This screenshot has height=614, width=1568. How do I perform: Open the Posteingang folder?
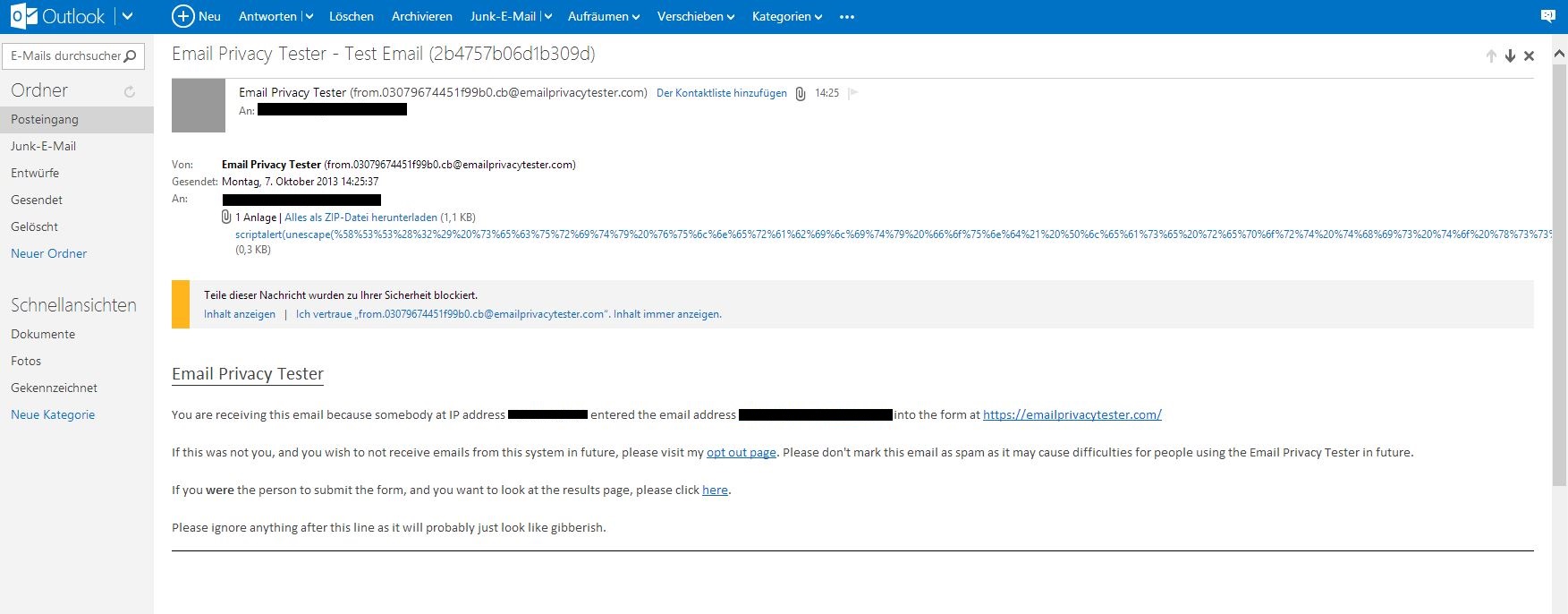[x=77, y=119]
